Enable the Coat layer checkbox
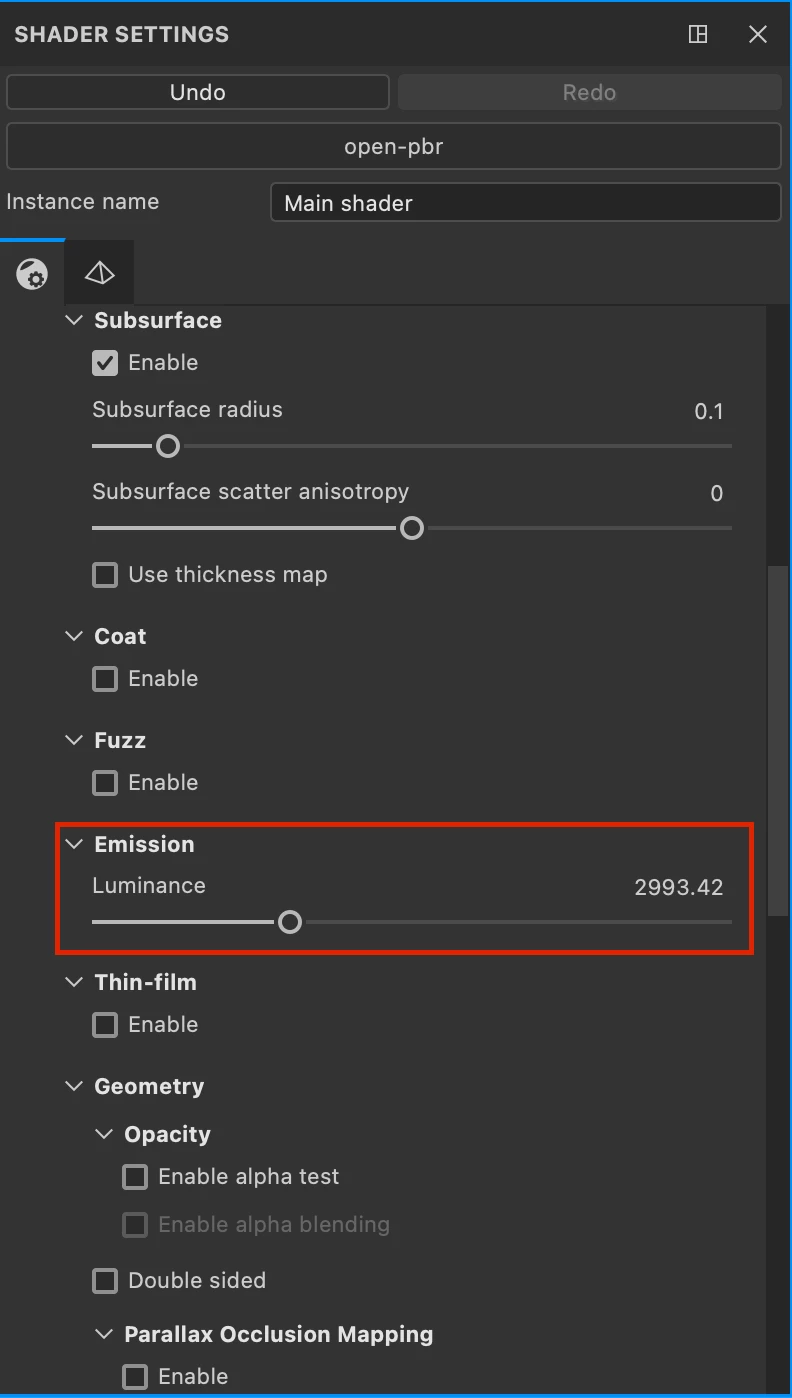Viewport: 792px width, 1398px height. (105, 679)
